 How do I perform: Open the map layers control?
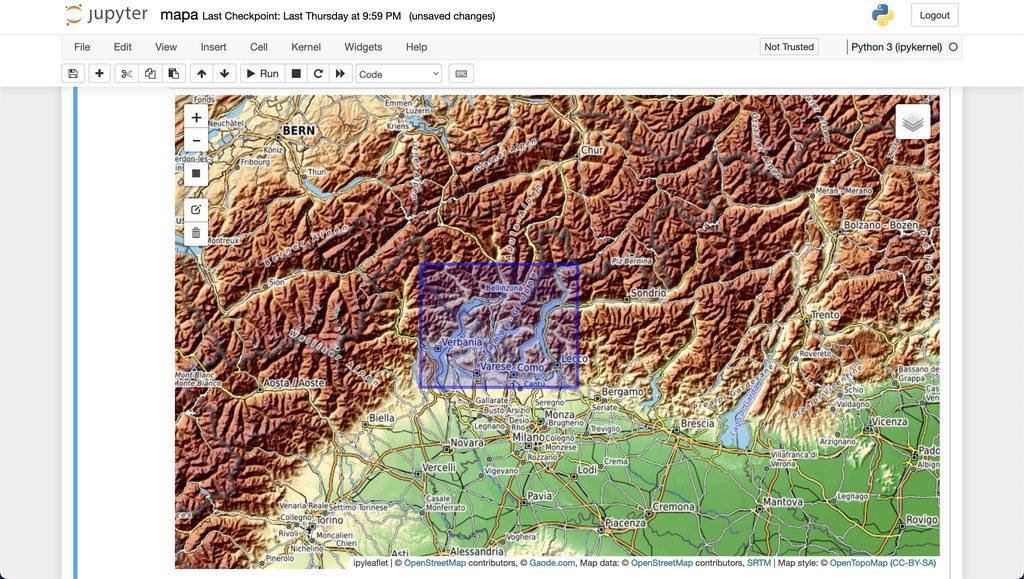[912, 122]
